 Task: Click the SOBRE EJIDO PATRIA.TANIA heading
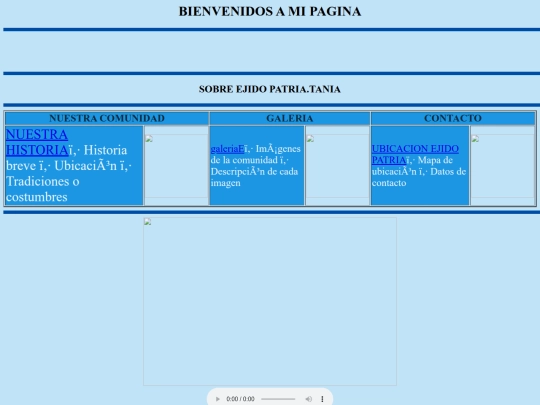click(270, 89)
